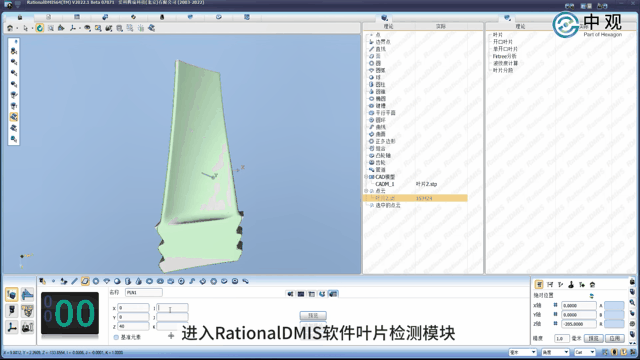This screenshot has width=640, height=360.
Task: Select the curve feature tool in the bottom toolbar
Action: click(192, 281)
